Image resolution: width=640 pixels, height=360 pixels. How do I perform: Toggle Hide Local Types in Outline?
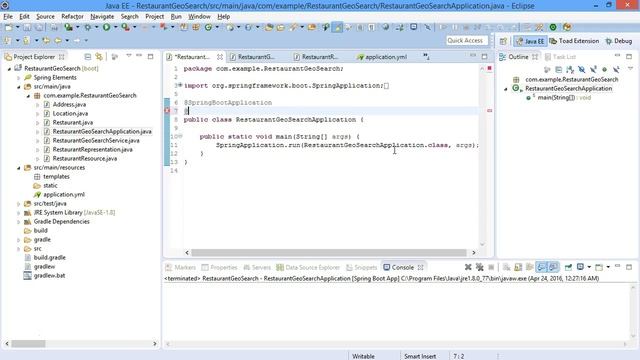click(x=616, y=69)
